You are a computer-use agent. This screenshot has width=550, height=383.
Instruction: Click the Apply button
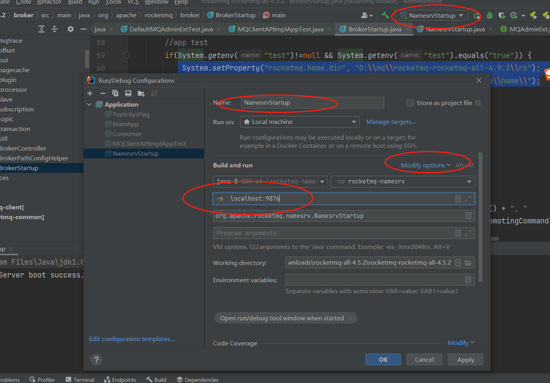tap(465, 360)
